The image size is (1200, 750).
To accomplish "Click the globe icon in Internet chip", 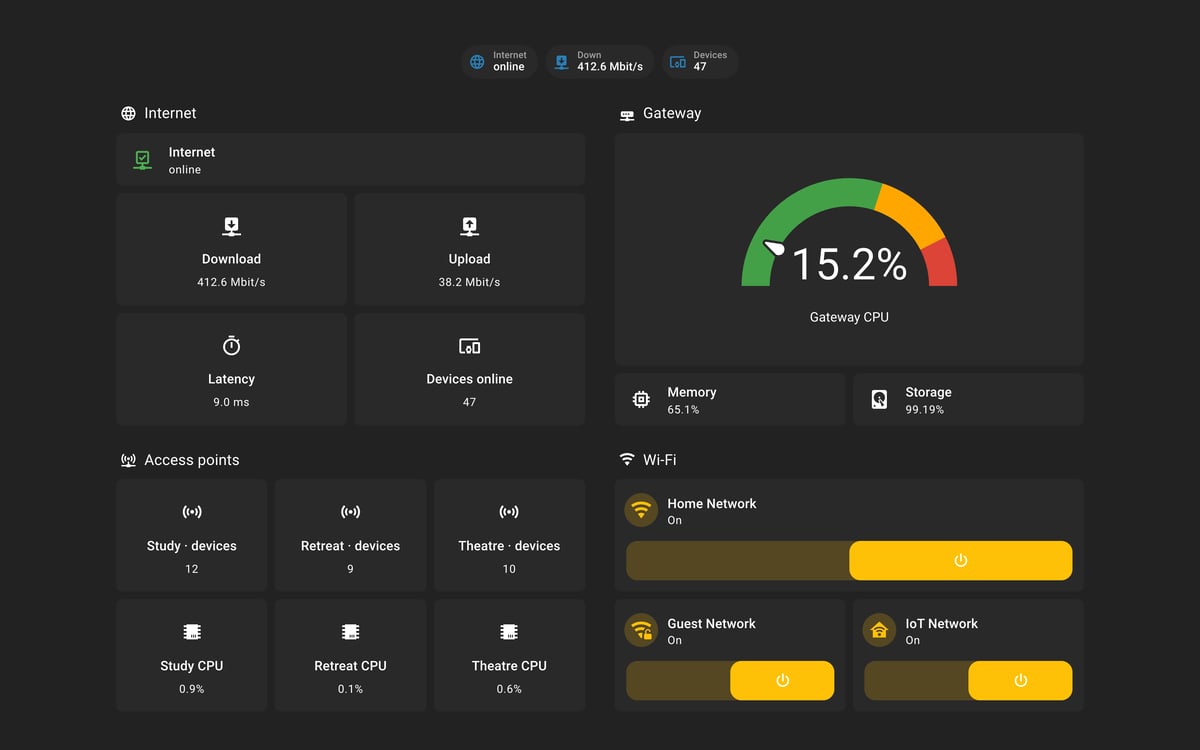I will coord(477,62).
